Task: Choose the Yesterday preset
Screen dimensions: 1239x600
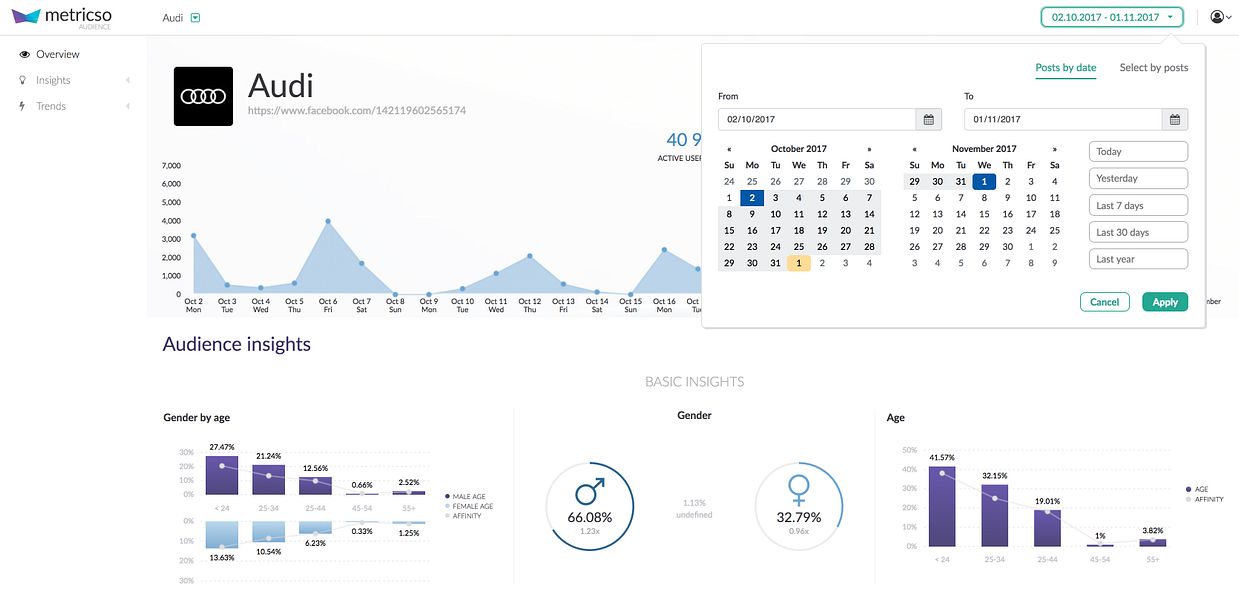Action: (1138, 178)
